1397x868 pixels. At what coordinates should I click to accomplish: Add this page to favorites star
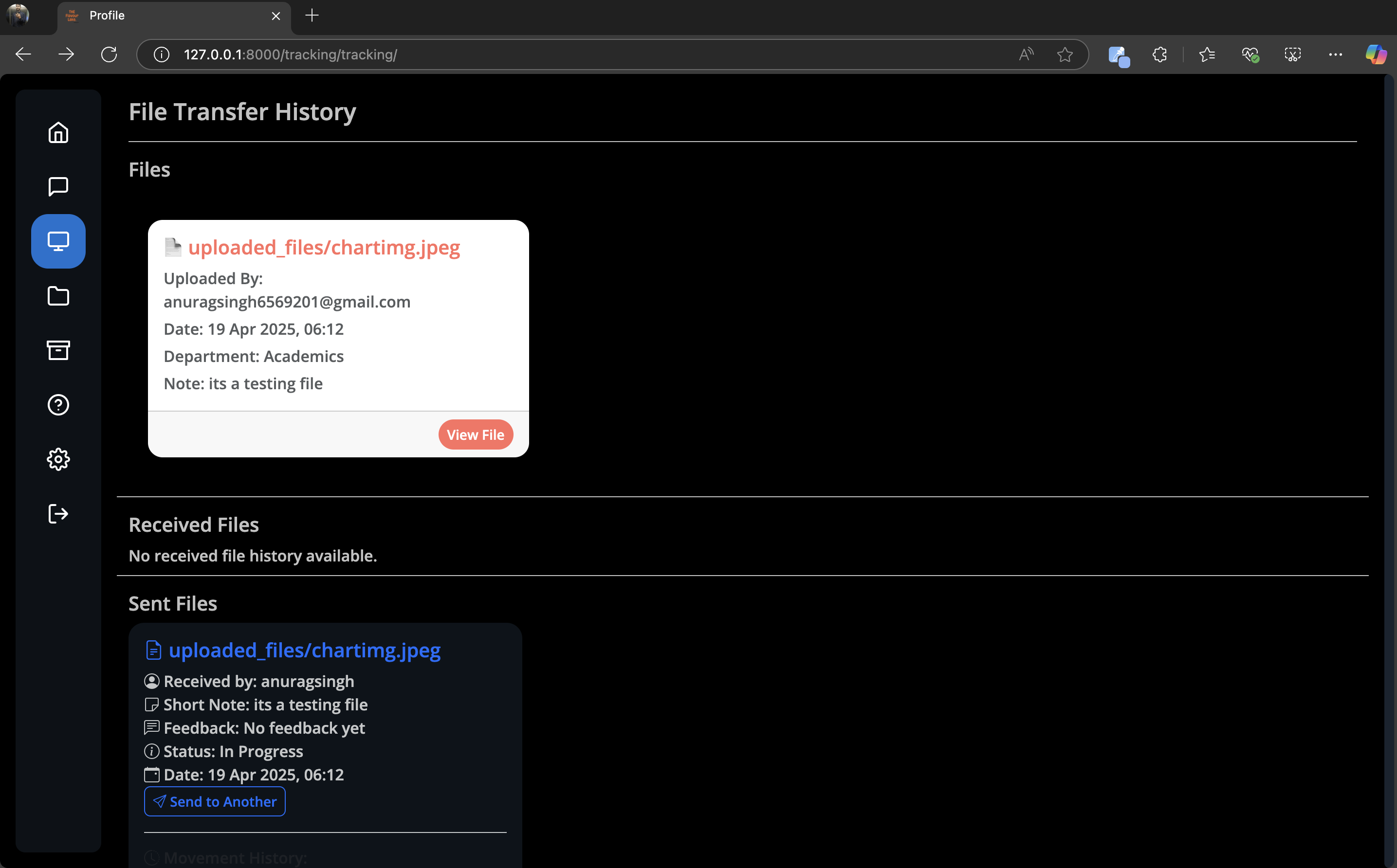click(x=1065, y=54)
